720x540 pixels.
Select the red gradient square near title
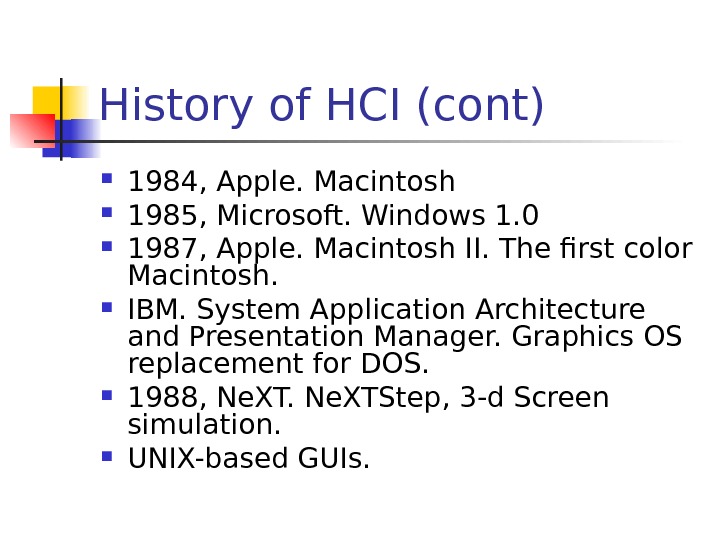(x=30, y=131)
